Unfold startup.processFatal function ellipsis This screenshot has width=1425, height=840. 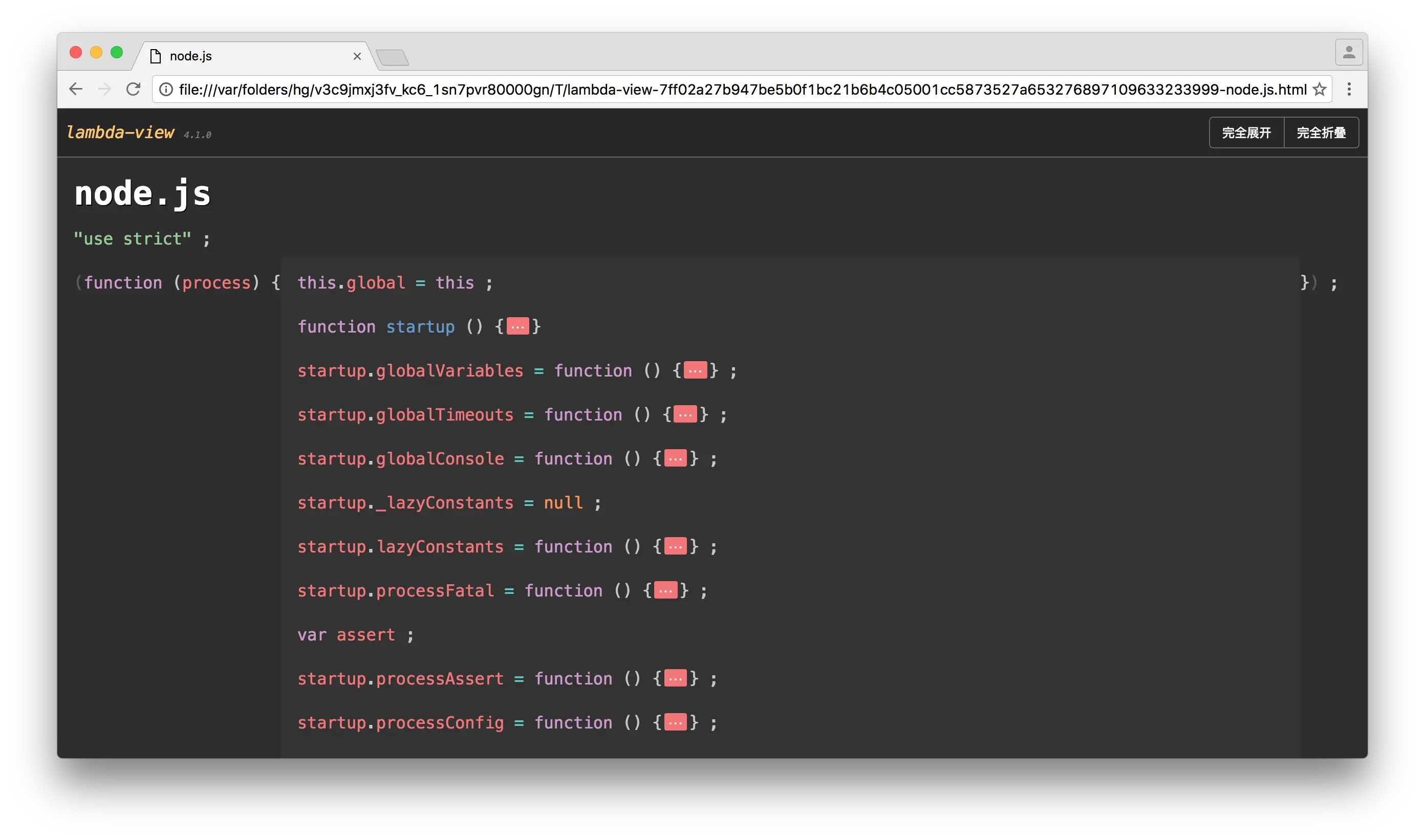point(665,590)
